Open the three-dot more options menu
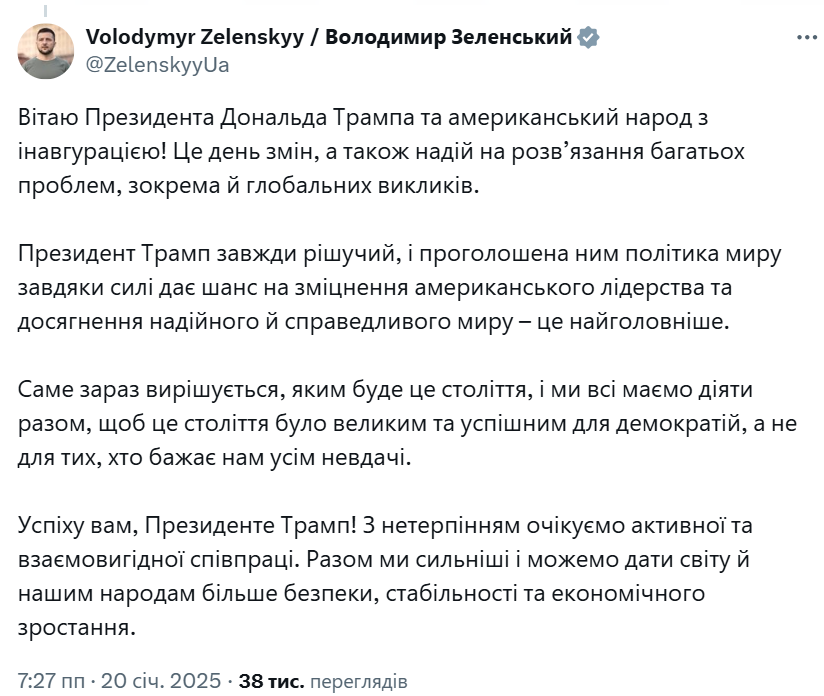Image resolution: width=824 pixels, height=696 pixels. point(806,38)
